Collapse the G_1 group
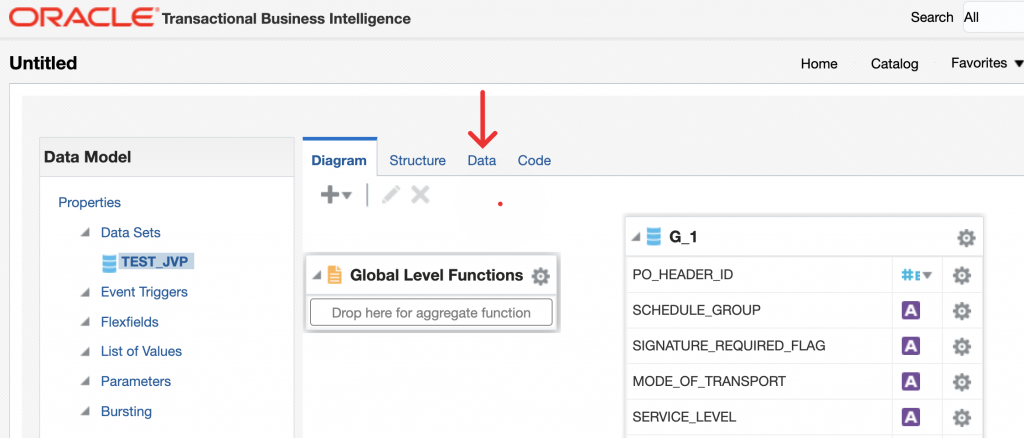 (x=637, y=238)
